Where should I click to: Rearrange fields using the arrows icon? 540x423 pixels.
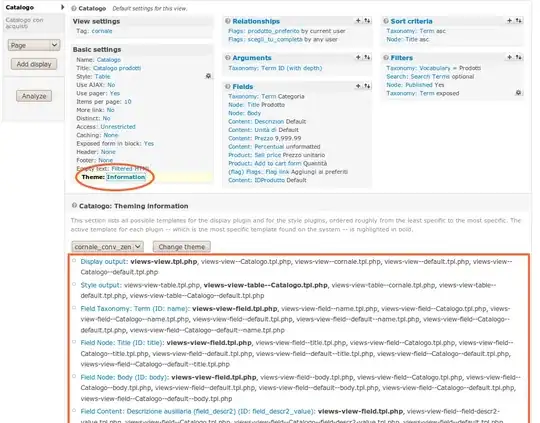pyautogui.click(x=367, y=86)
